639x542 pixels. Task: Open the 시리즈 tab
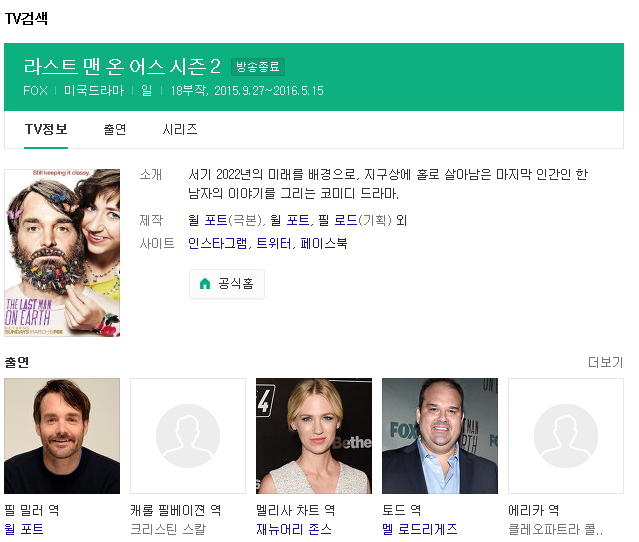(180, 130)
